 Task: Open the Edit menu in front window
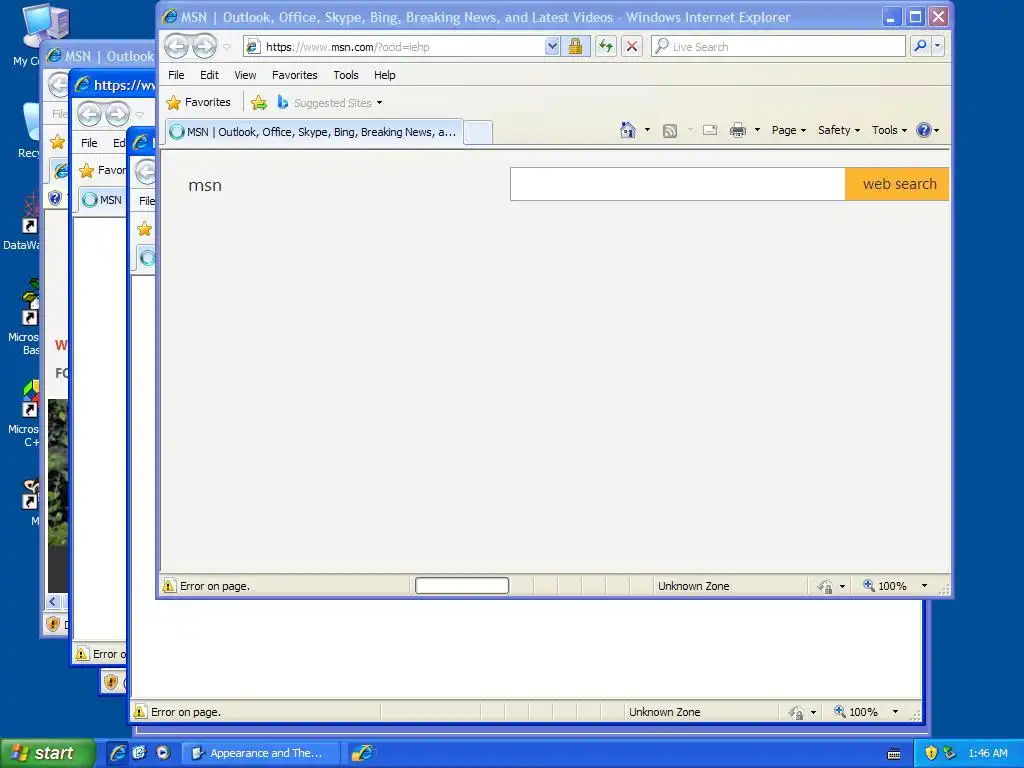pos(209,75)
